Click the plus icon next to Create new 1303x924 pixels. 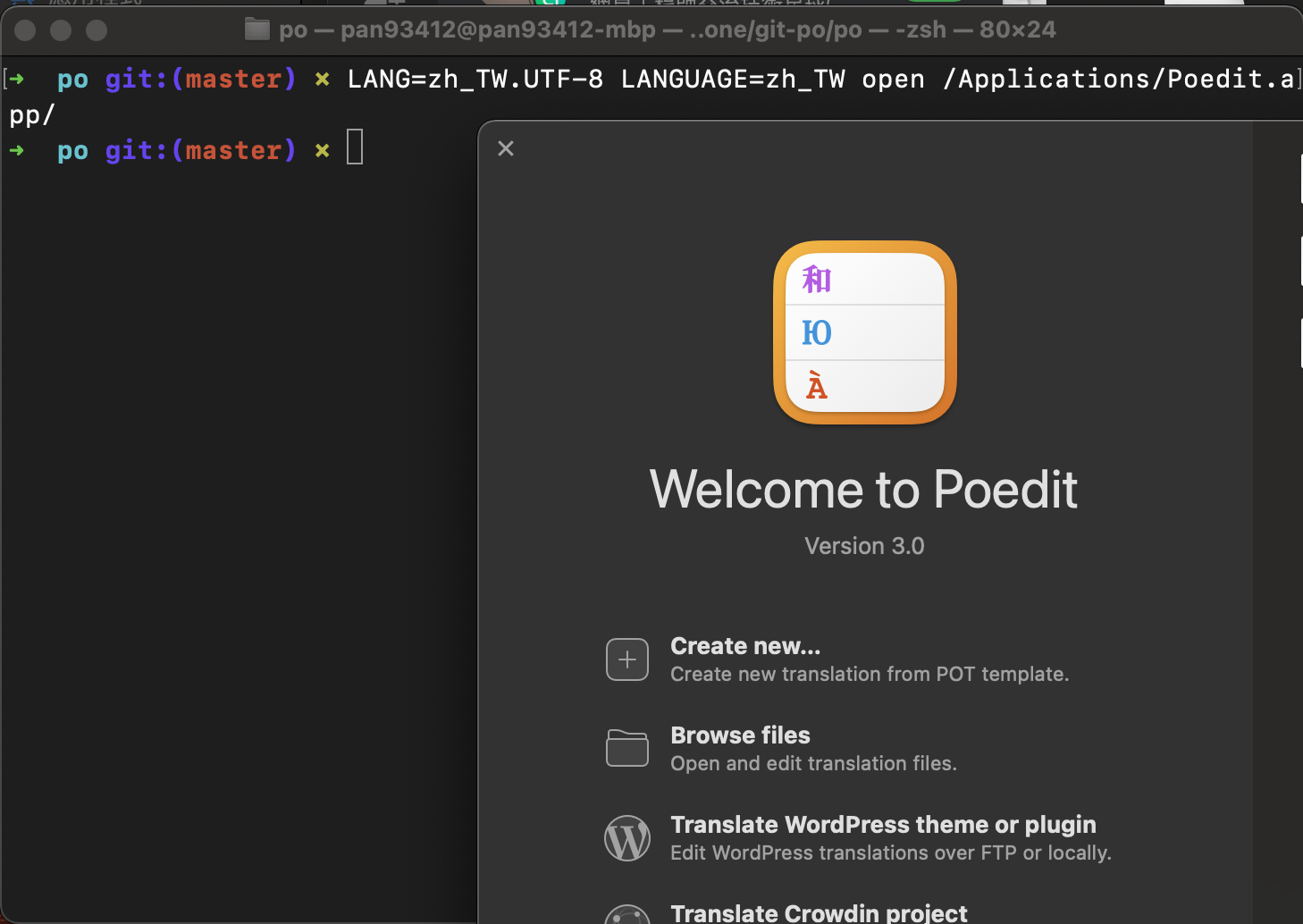627,659
